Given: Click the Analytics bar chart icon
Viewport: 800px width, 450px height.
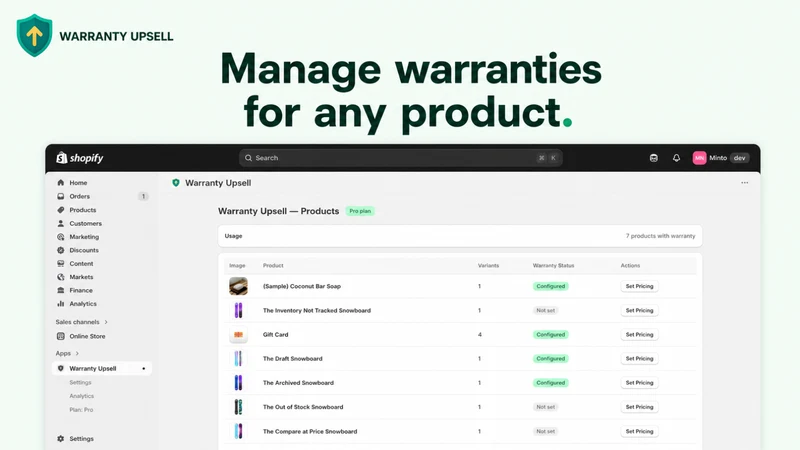Looking at the screenshot, I should 61,304.
